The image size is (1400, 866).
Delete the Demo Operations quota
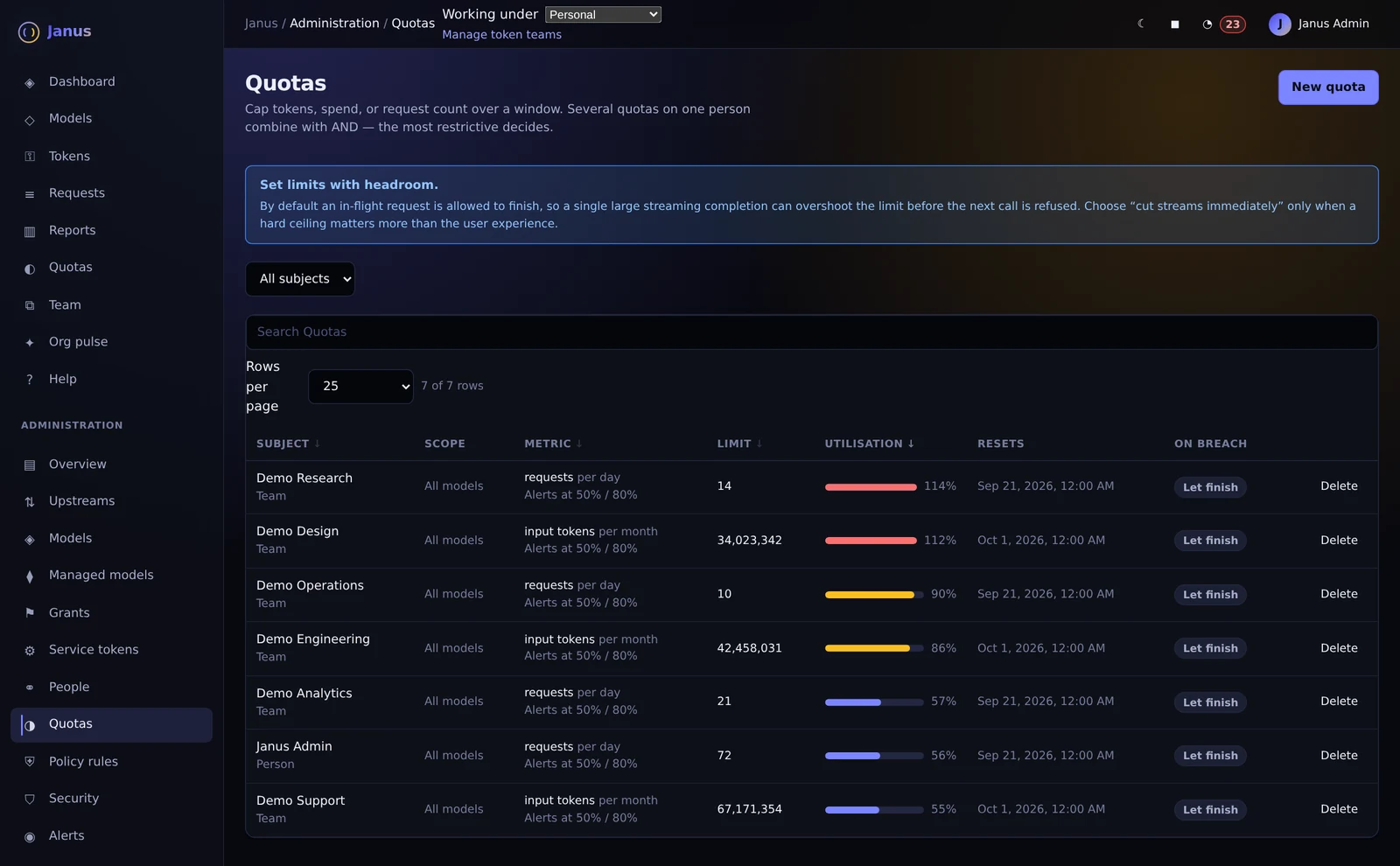tap(1339, 594)
